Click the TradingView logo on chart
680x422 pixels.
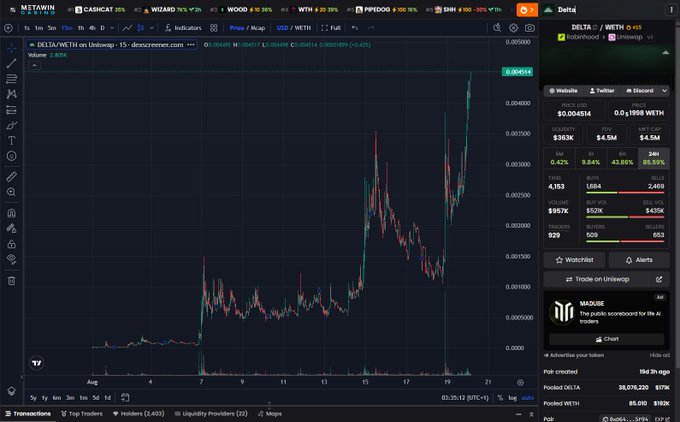tap(37, 363)
